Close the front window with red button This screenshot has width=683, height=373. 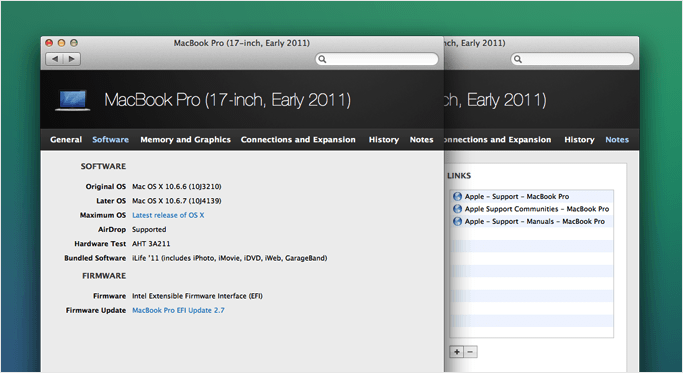[x=49, y=43]
